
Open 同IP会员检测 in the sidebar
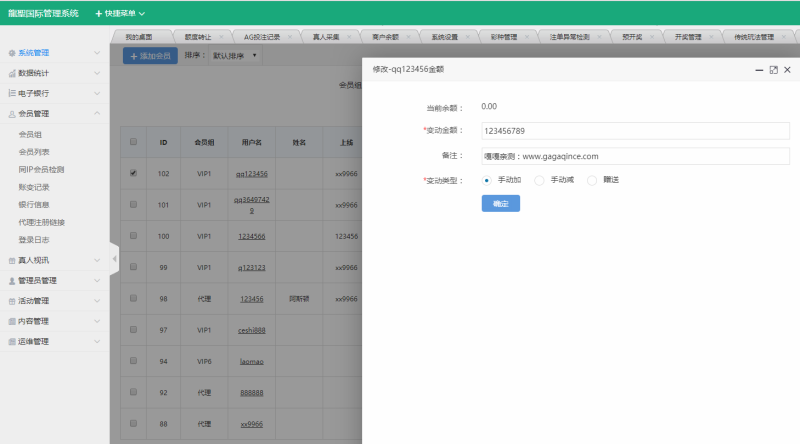pyautogui.click(x=41, y=169)
